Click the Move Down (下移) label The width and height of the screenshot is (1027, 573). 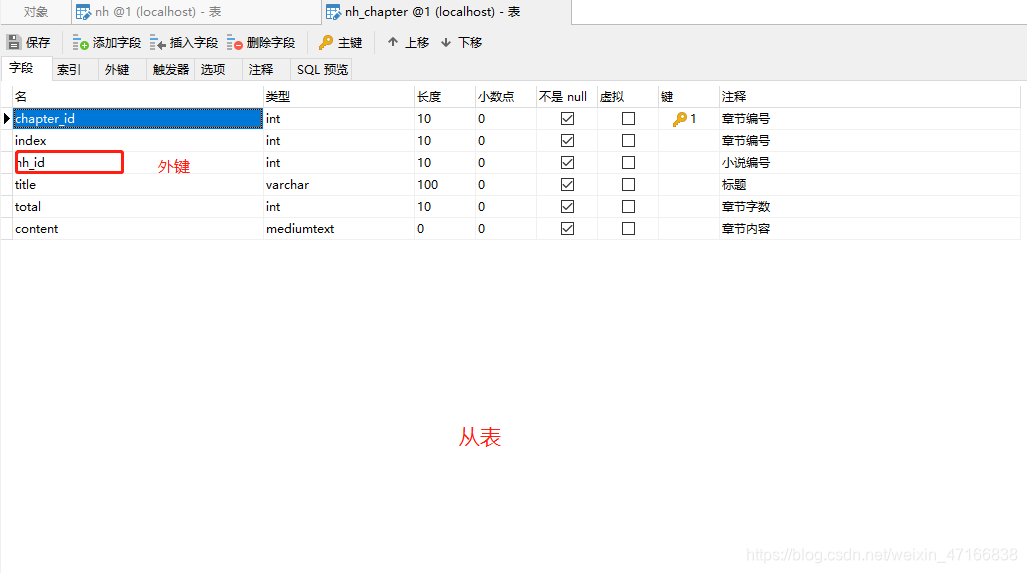(470, 43)
